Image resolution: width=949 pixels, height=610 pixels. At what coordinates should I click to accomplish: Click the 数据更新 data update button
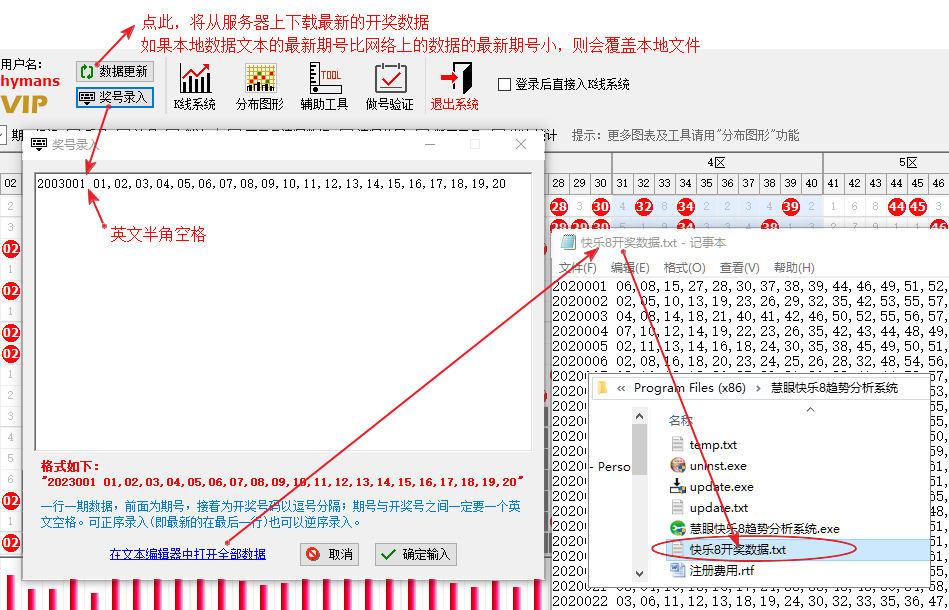tap(113, 72)
